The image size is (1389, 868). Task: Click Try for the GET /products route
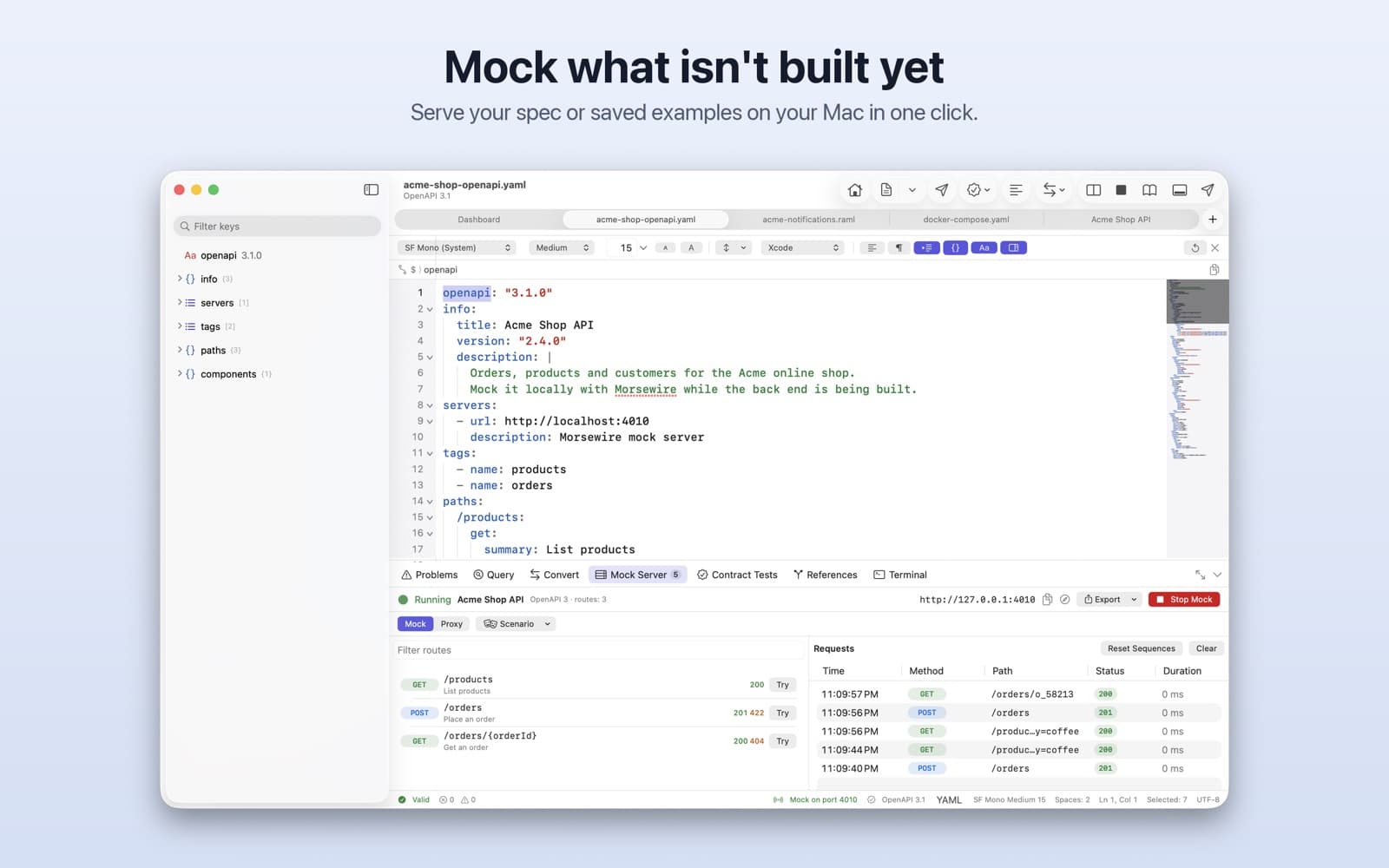[783, 685]
